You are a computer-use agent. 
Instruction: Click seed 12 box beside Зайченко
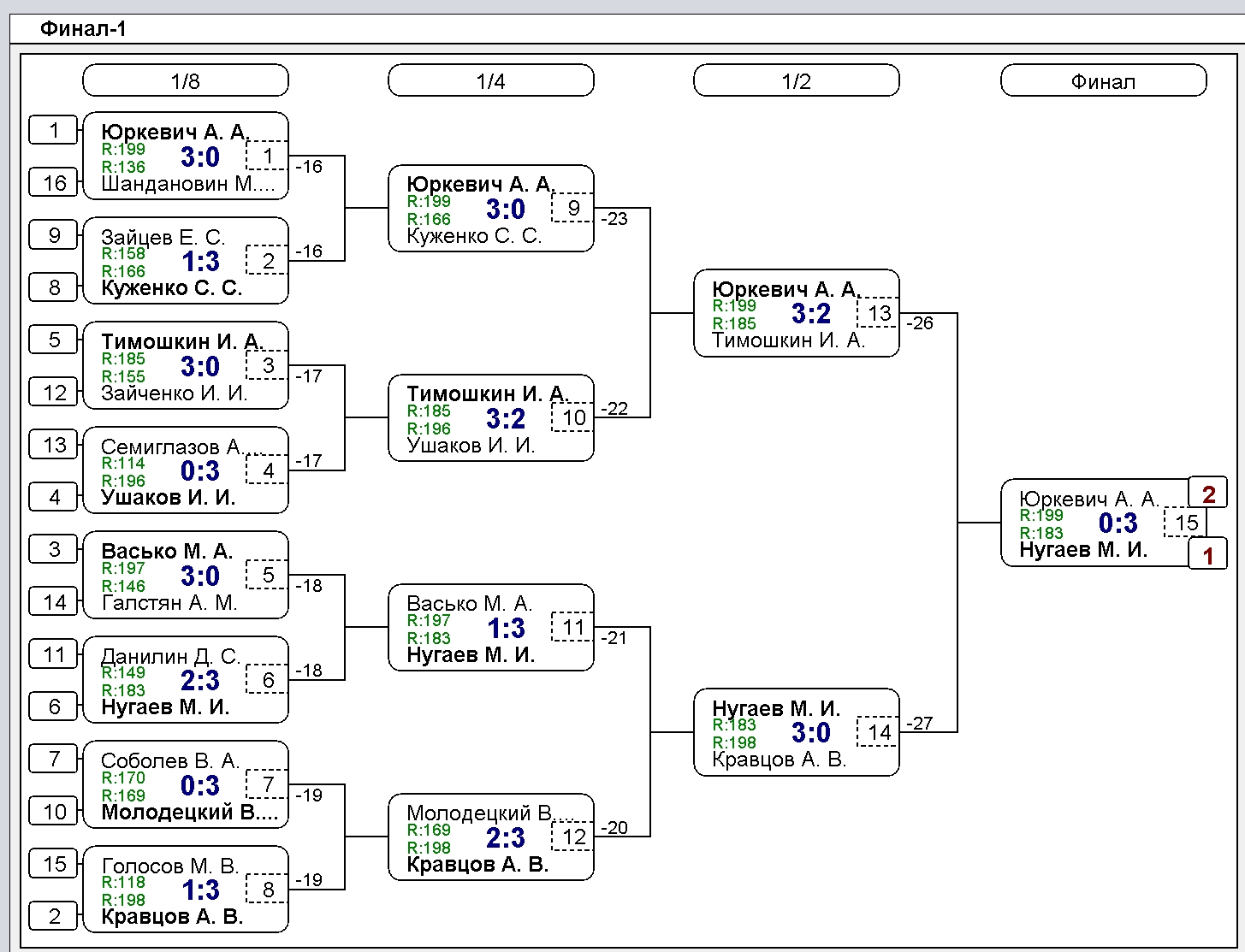click(54, 392)
